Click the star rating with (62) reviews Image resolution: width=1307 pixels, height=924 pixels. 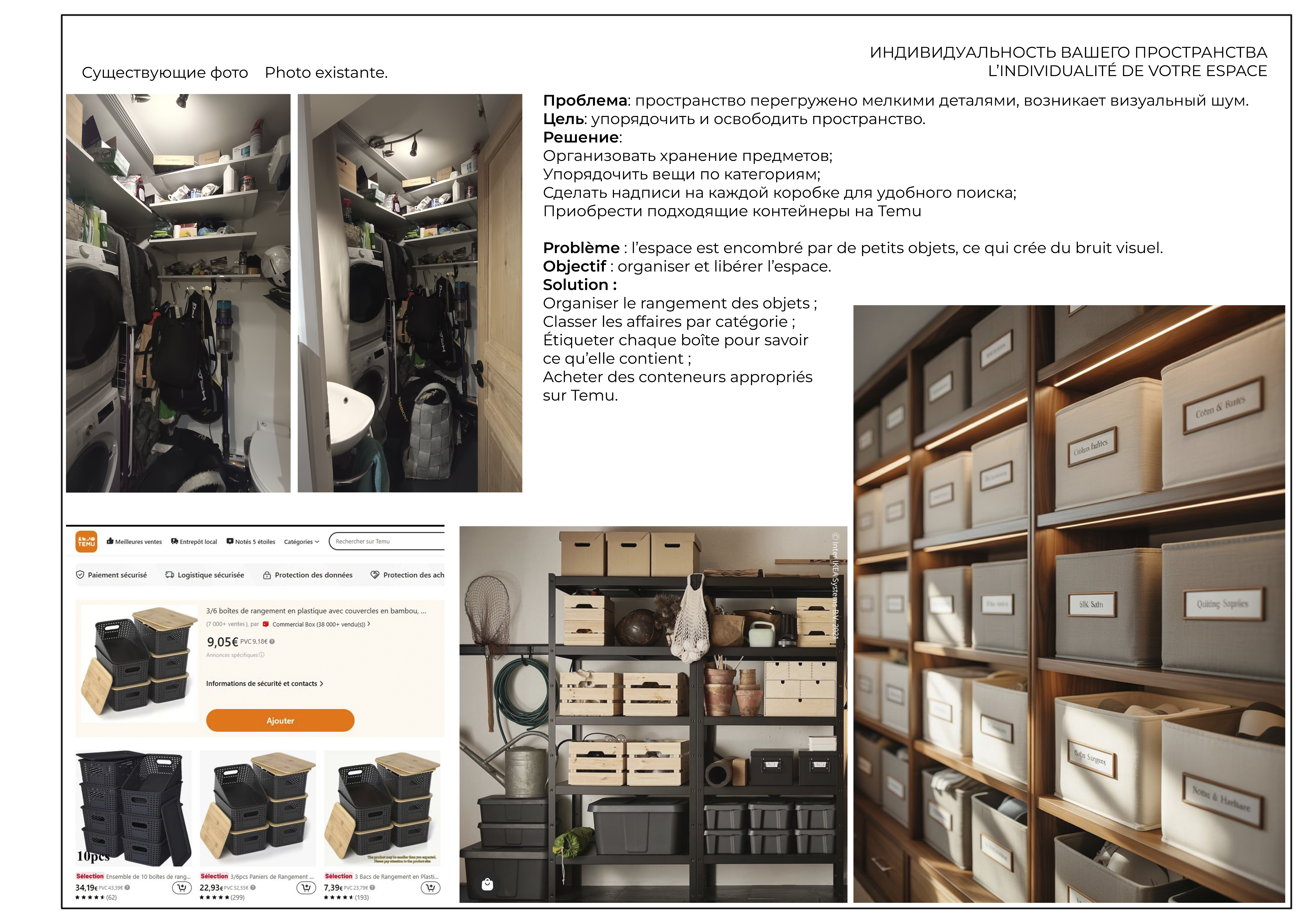coord(96,898)
